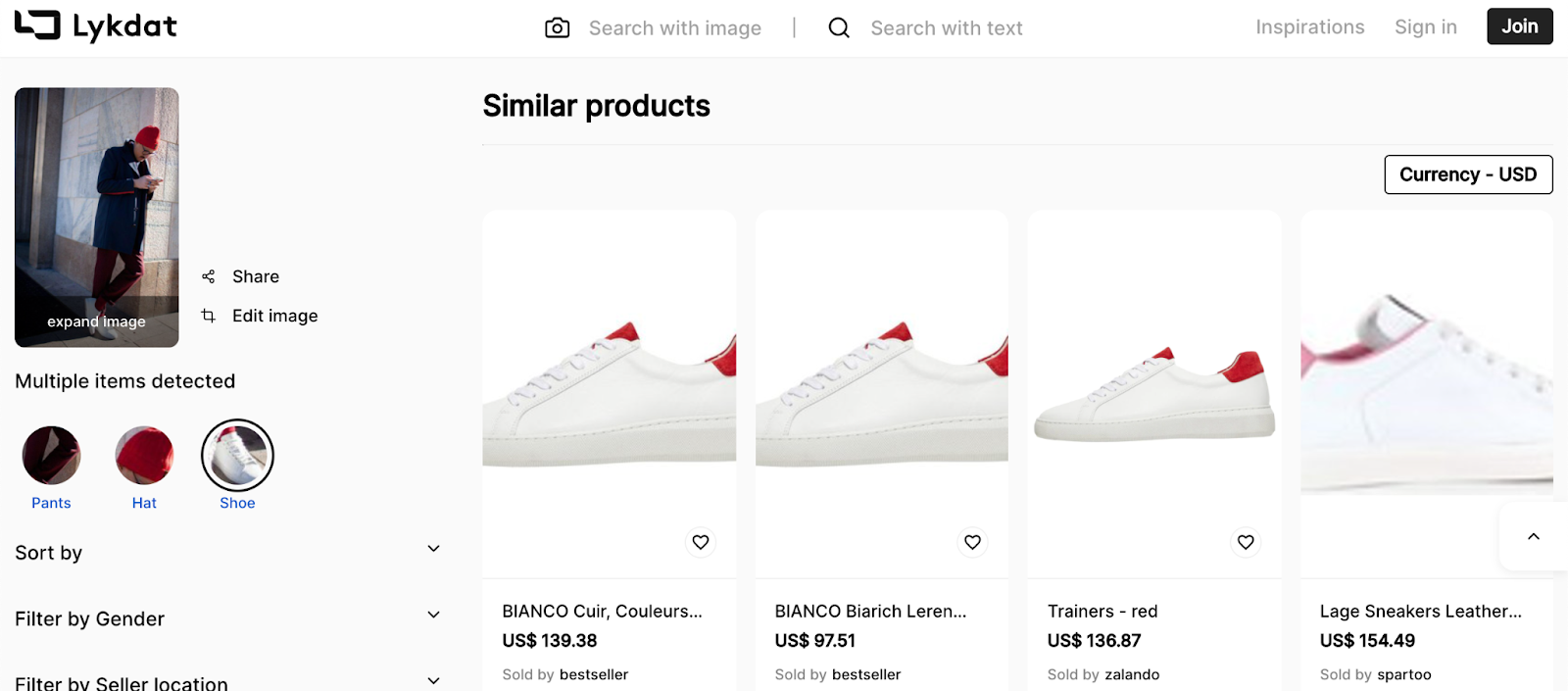Open the Lage Sneakers Leather product link
The height and width of the screenshot is (691, 1568).
coord(1420,612)
